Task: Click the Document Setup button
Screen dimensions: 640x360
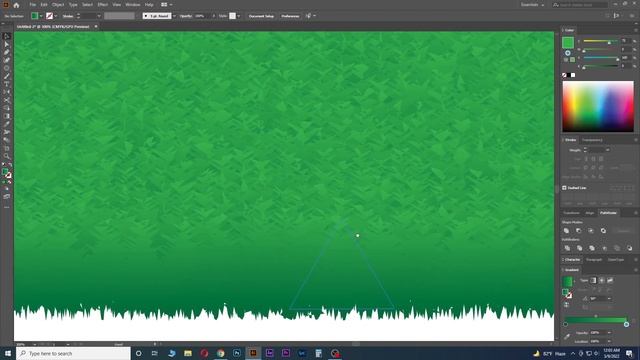Action: point(261,16)
